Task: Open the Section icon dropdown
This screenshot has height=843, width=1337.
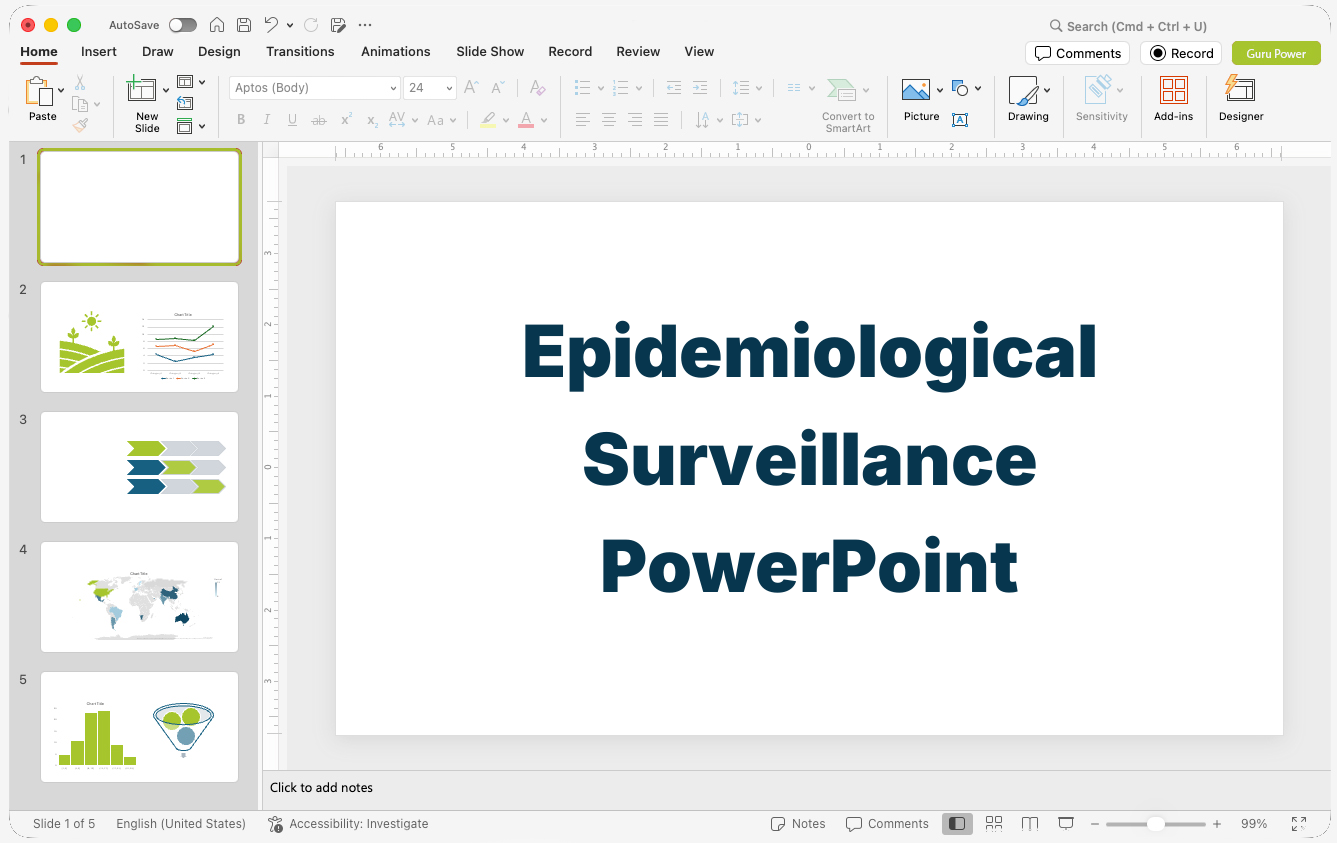Action: (190, 126)
